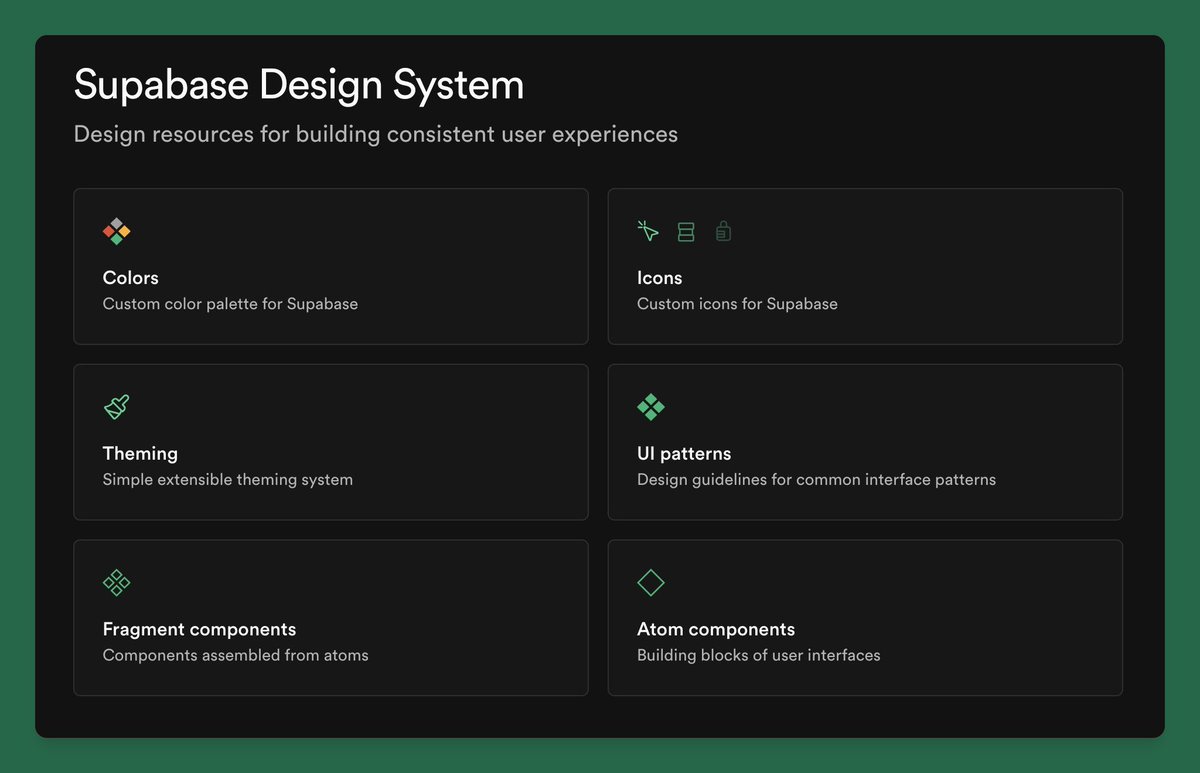
Task: Click 'Custom icons for Supabase' description
Action: [x=737, y=304]
